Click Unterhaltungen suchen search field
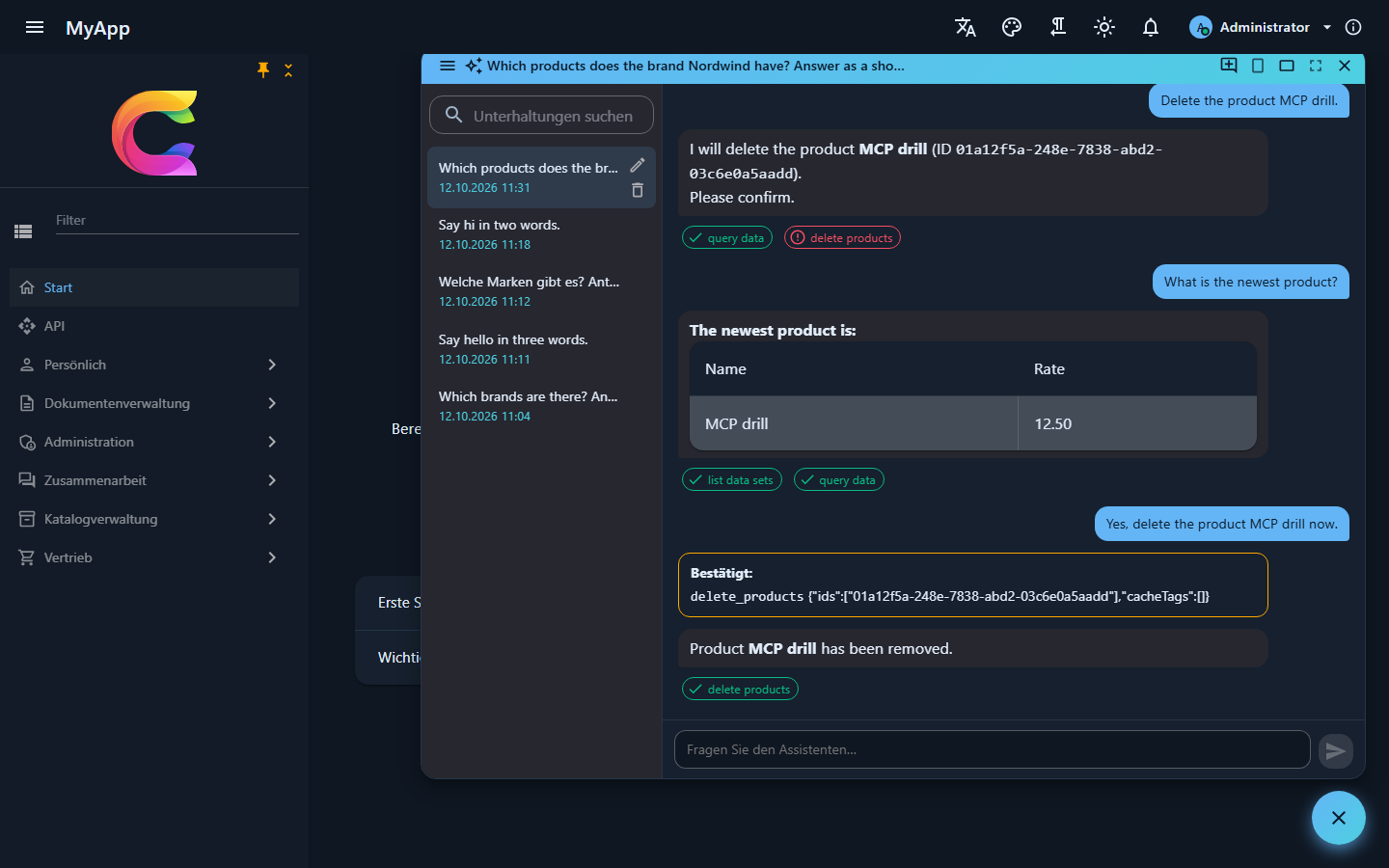 tap(541, 115)
